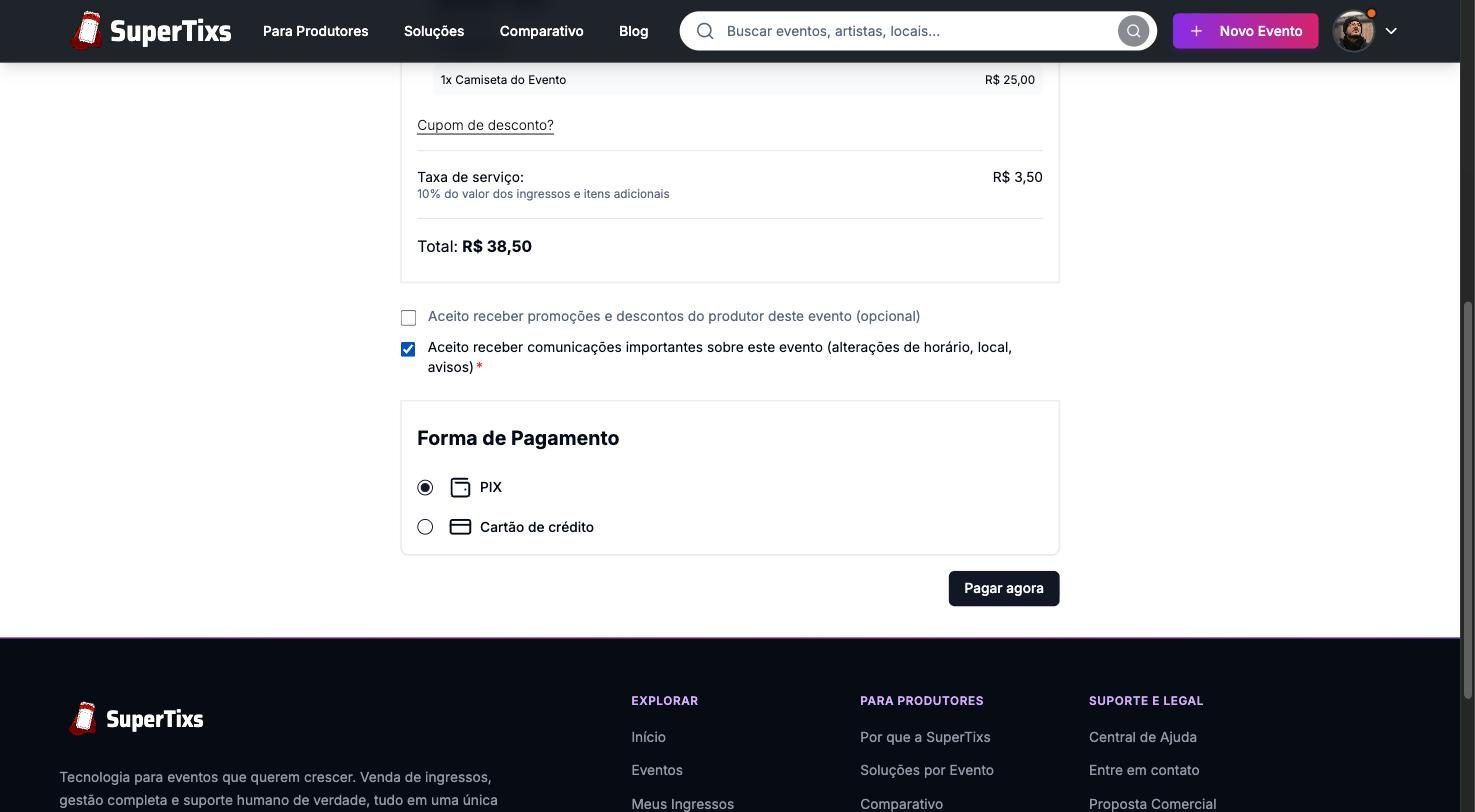
Task: Click the Novo Evento button
Action: (x=1246, y=31)
